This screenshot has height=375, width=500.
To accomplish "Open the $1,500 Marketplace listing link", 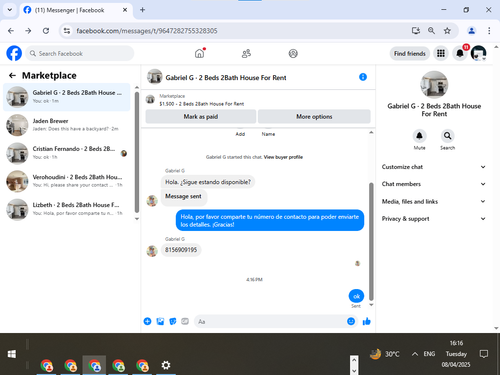I will click(201, 104).
